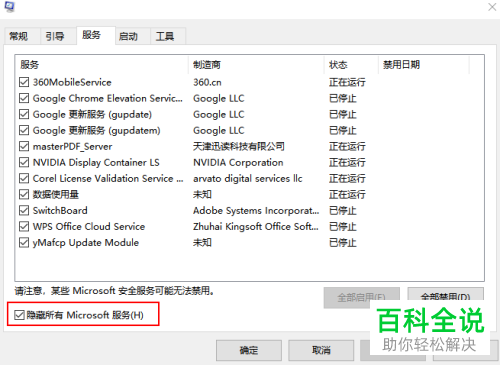Uncheck WPS Office Cloud Service checkbox

tap(24, 226)
